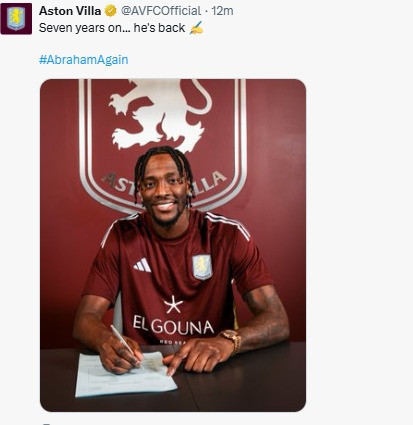Image resolution: width=413 pixels, height=425 pixels.
Task: Click the Adidas logo on the maroon shirt
Action: point(142,265)
